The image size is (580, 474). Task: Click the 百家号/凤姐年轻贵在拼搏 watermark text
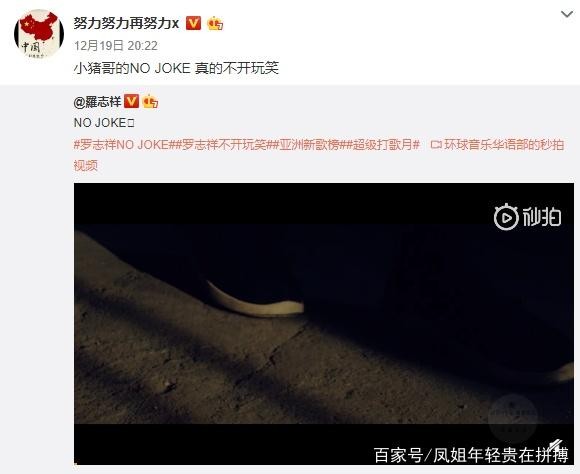click(471, 454)
